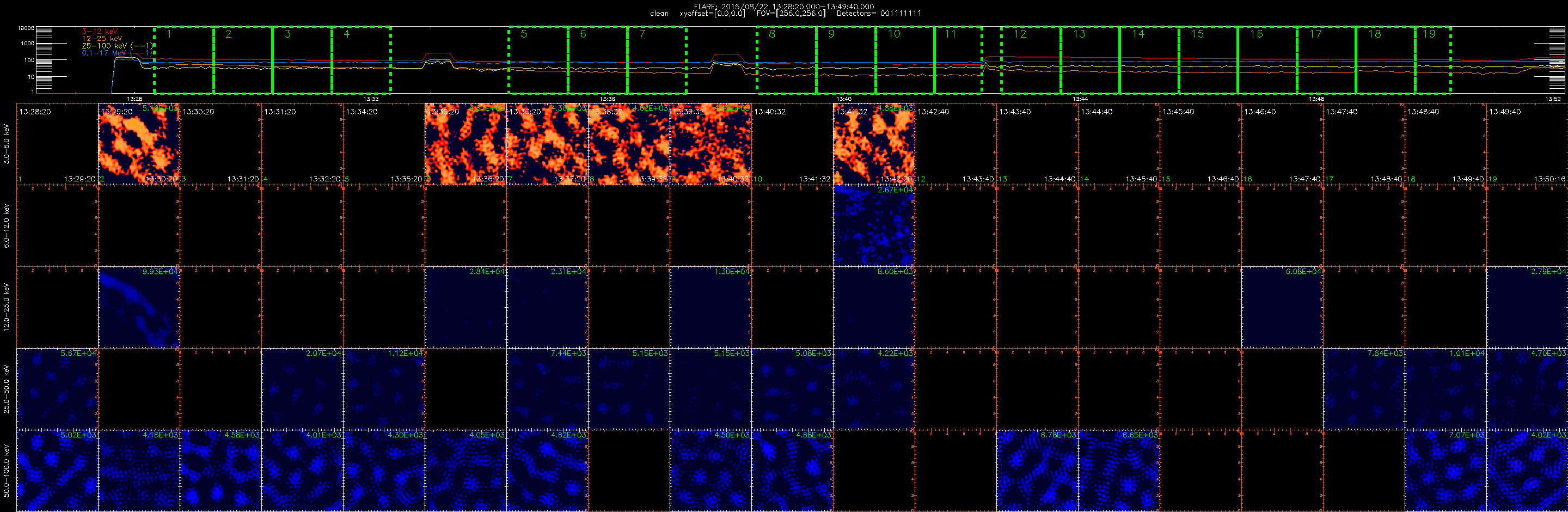Click the peak value '6.65E+03'
This screenshot has height=512, width=1568.
(1140, 435)
